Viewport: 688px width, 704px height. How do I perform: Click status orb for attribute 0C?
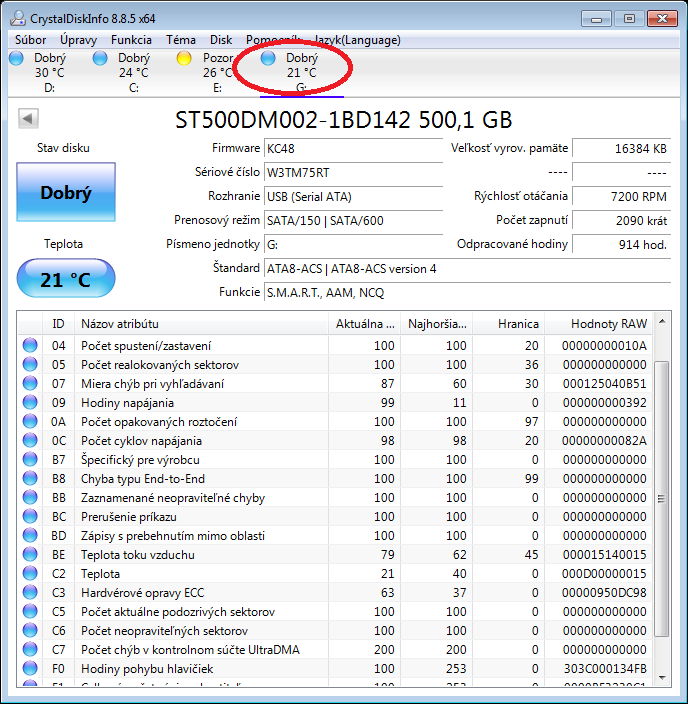(x=30, y=440)
